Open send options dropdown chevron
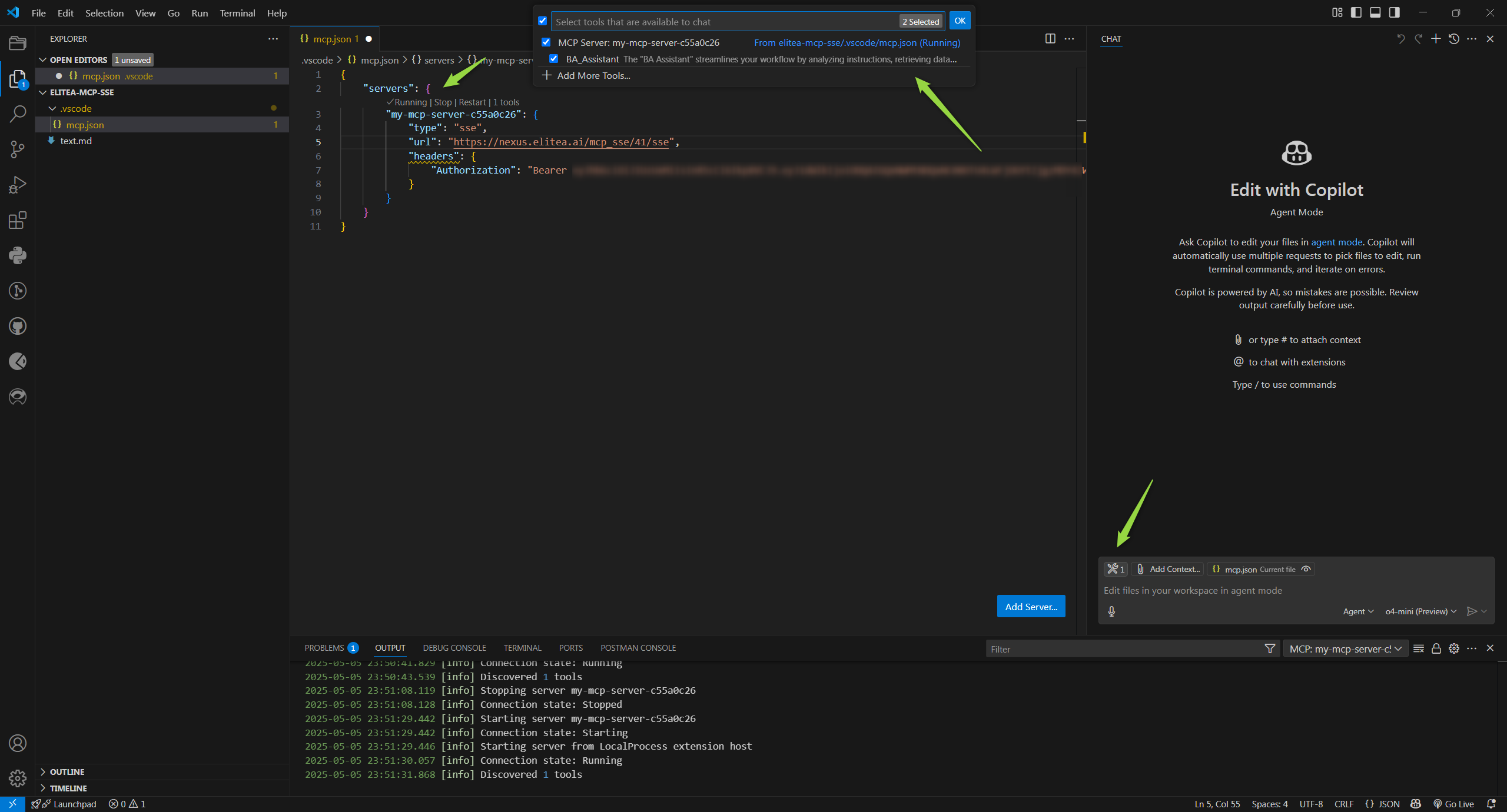 click(x=1484, y=611)
